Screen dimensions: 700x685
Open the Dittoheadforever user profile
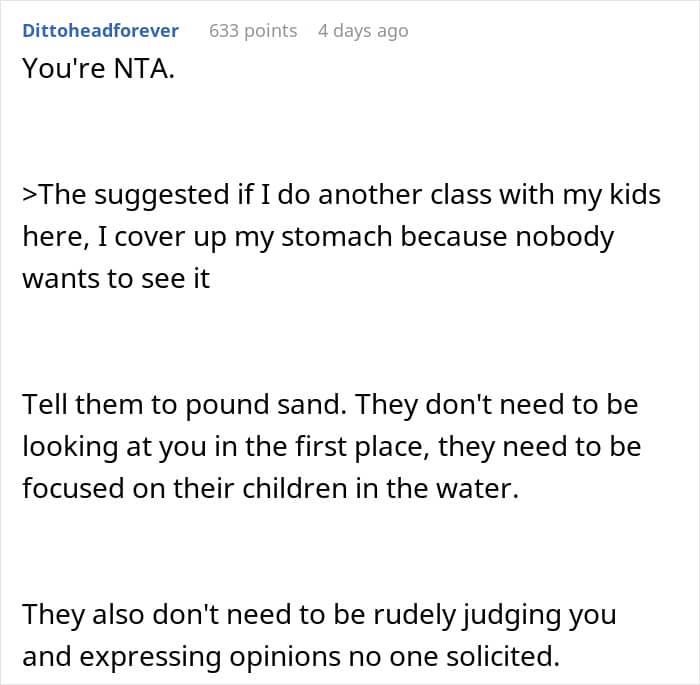pos(100,31)
